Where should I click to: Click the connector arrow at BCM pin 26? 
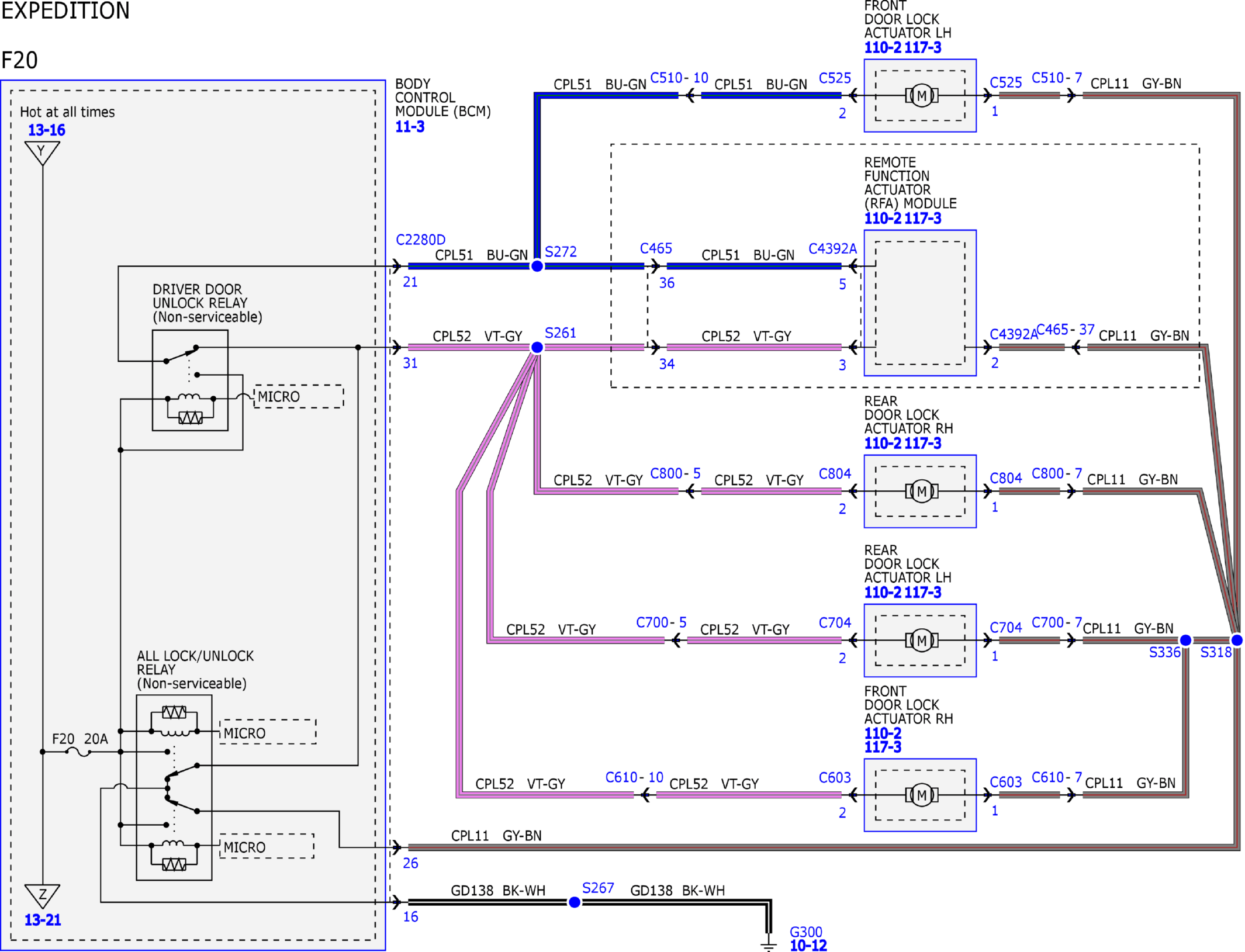(397, 847)
